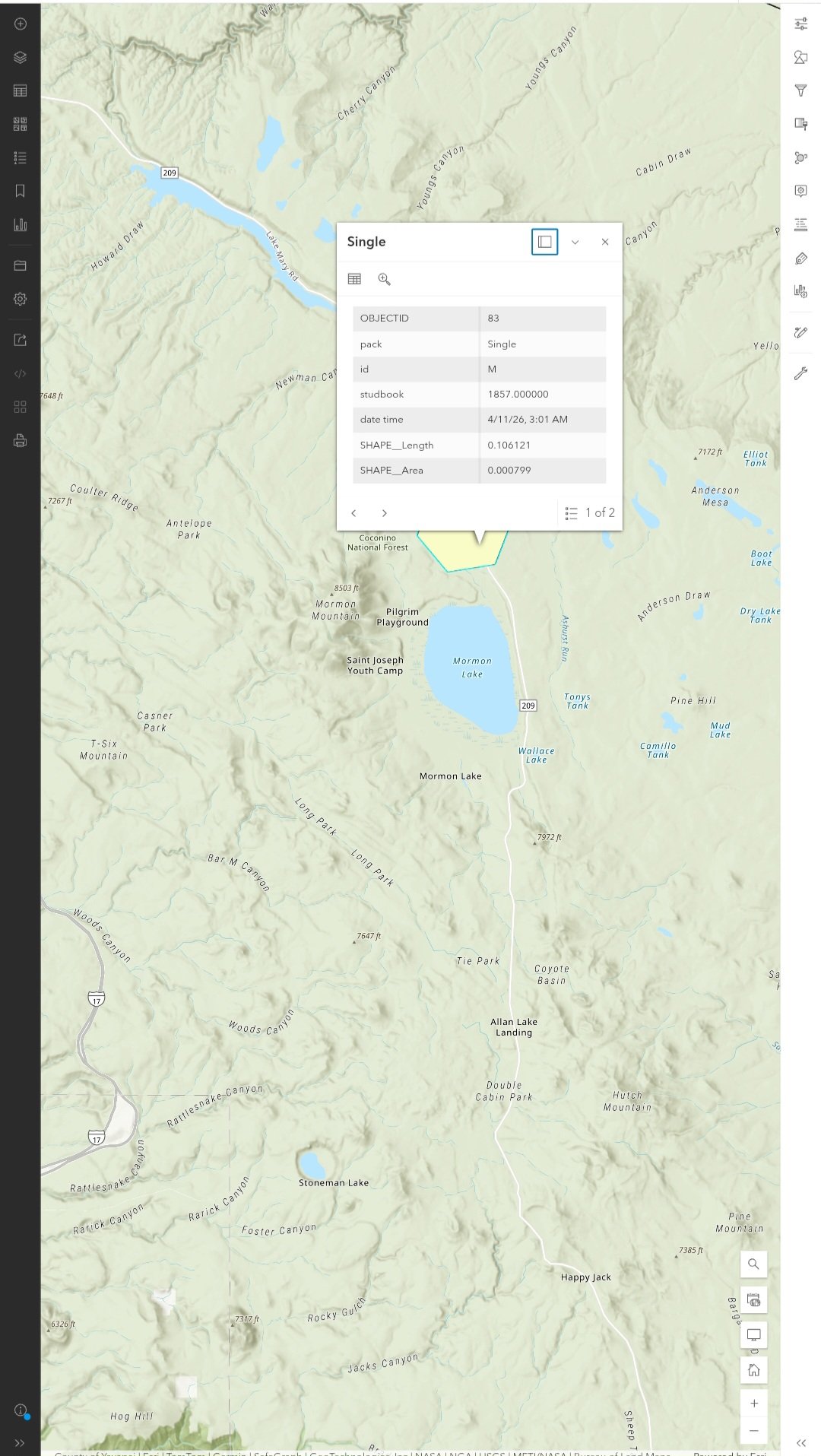
Task: Collapse the Single pop-up with chevron
Action: click(575, 242)
